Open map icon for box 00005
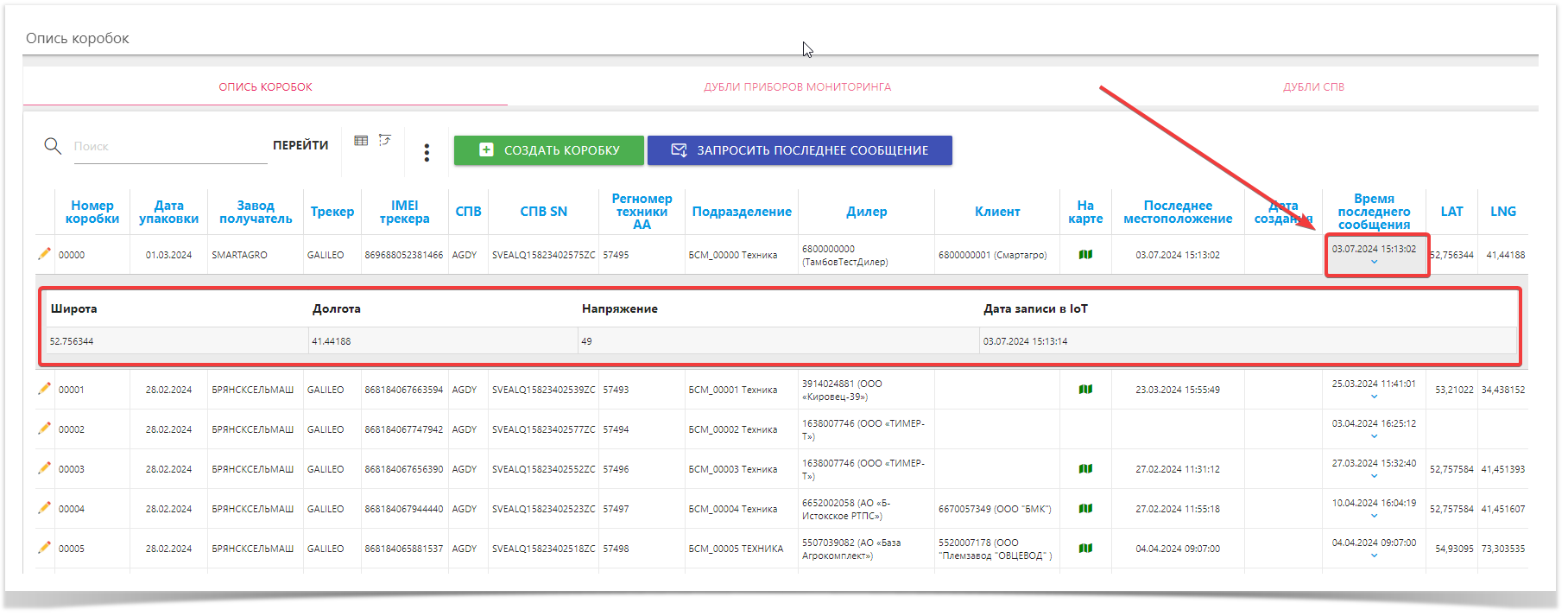This screenshot has height=616, width=1568. (1085, 549)
